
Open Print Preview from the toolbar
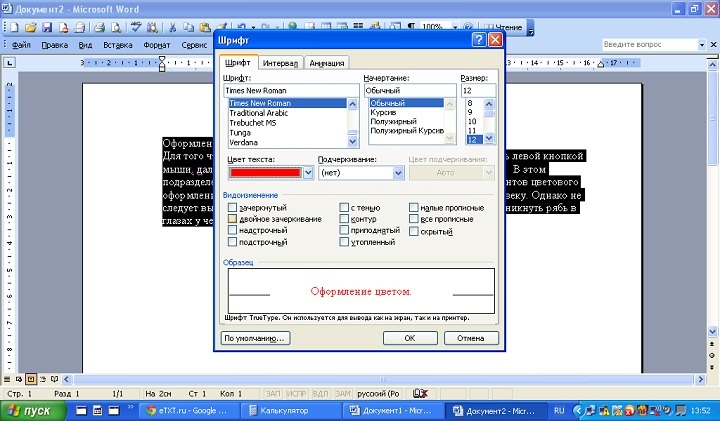click(116, 28)
